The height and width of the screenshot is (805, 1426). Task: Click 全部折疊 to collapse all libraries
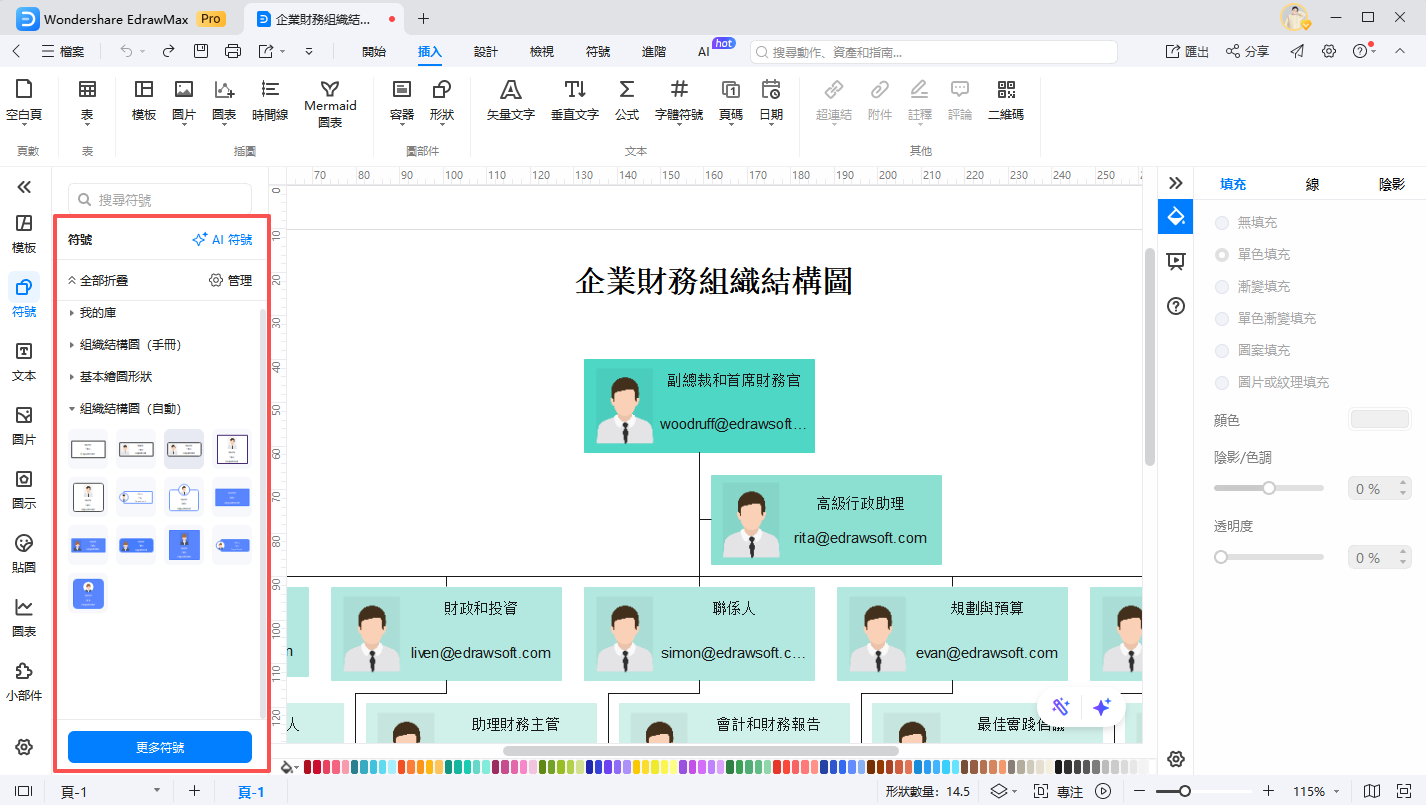pyautogui.click(x=103, y=280)
